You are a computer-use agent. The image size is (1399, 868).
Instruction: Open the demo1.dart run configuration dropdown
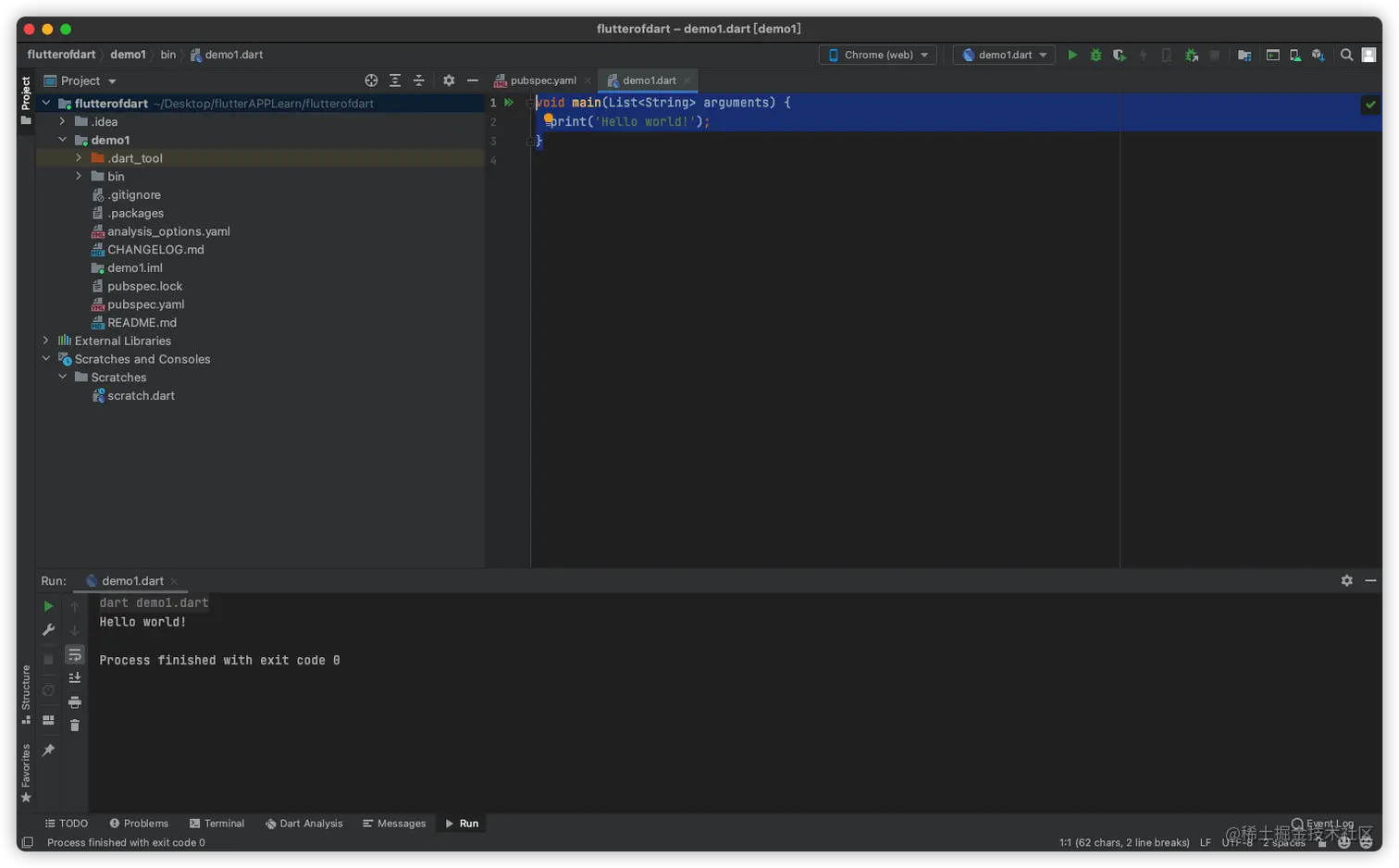1005,56
